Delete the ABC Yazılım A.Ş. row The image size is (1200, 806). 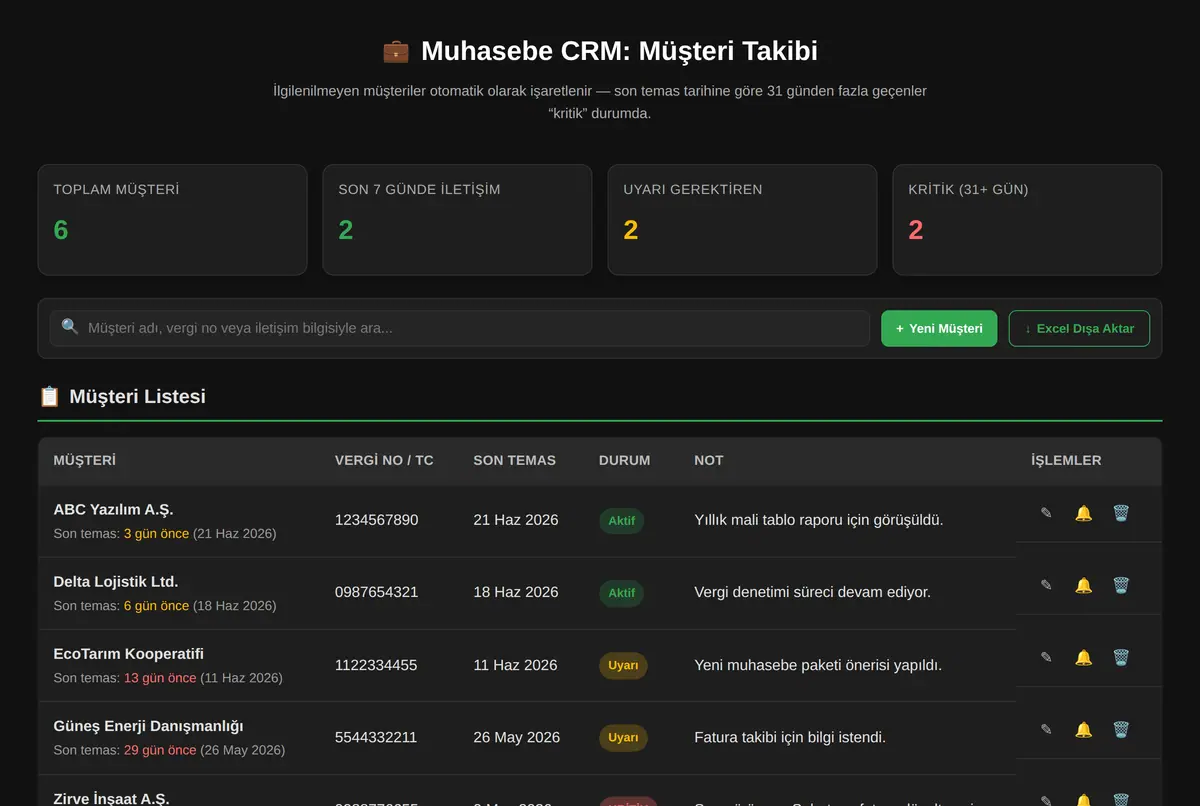[1121, 513]
